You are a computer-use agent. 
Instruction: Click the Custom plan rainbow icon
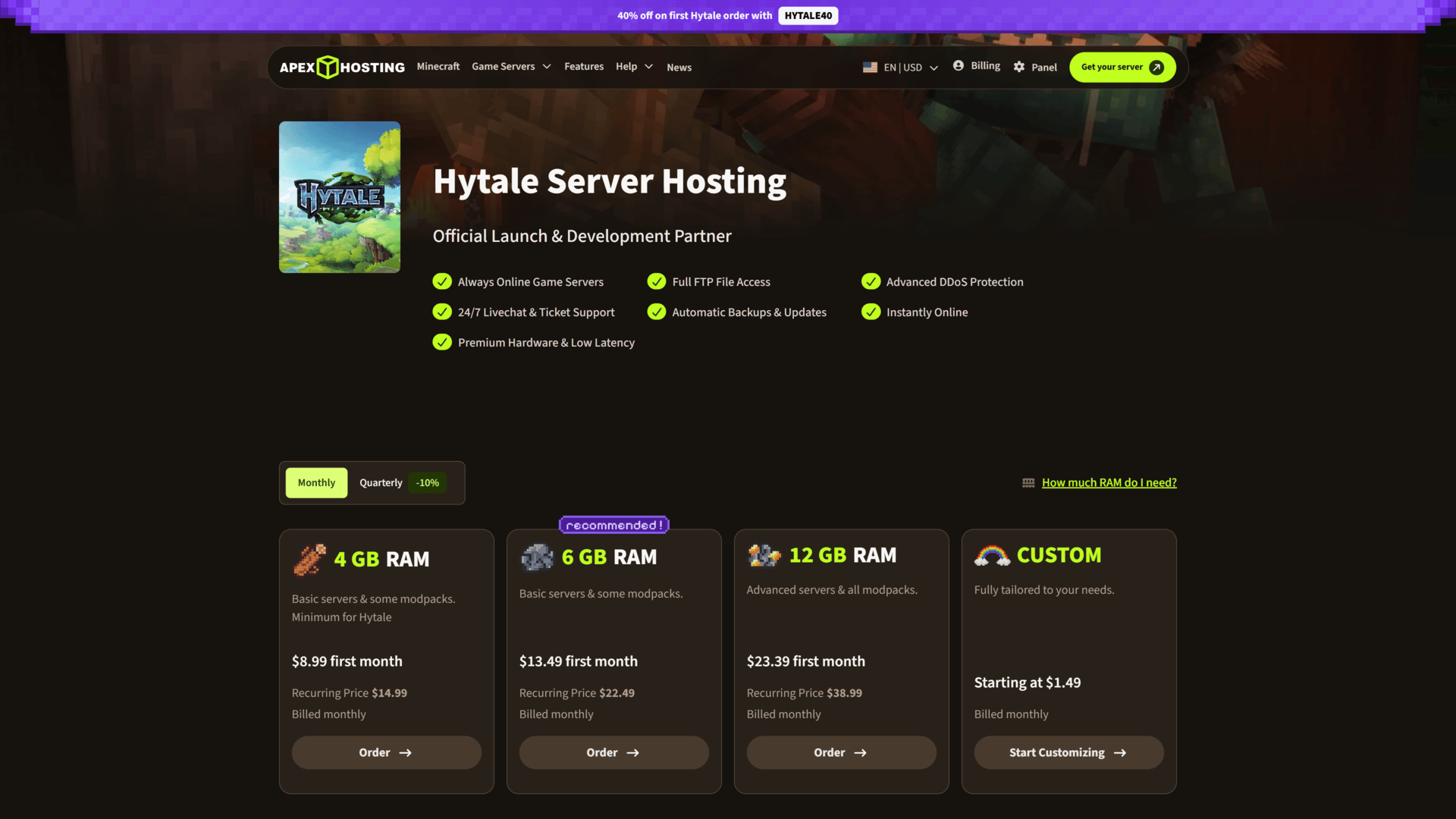pyautogui.click(x=992, y=555)
